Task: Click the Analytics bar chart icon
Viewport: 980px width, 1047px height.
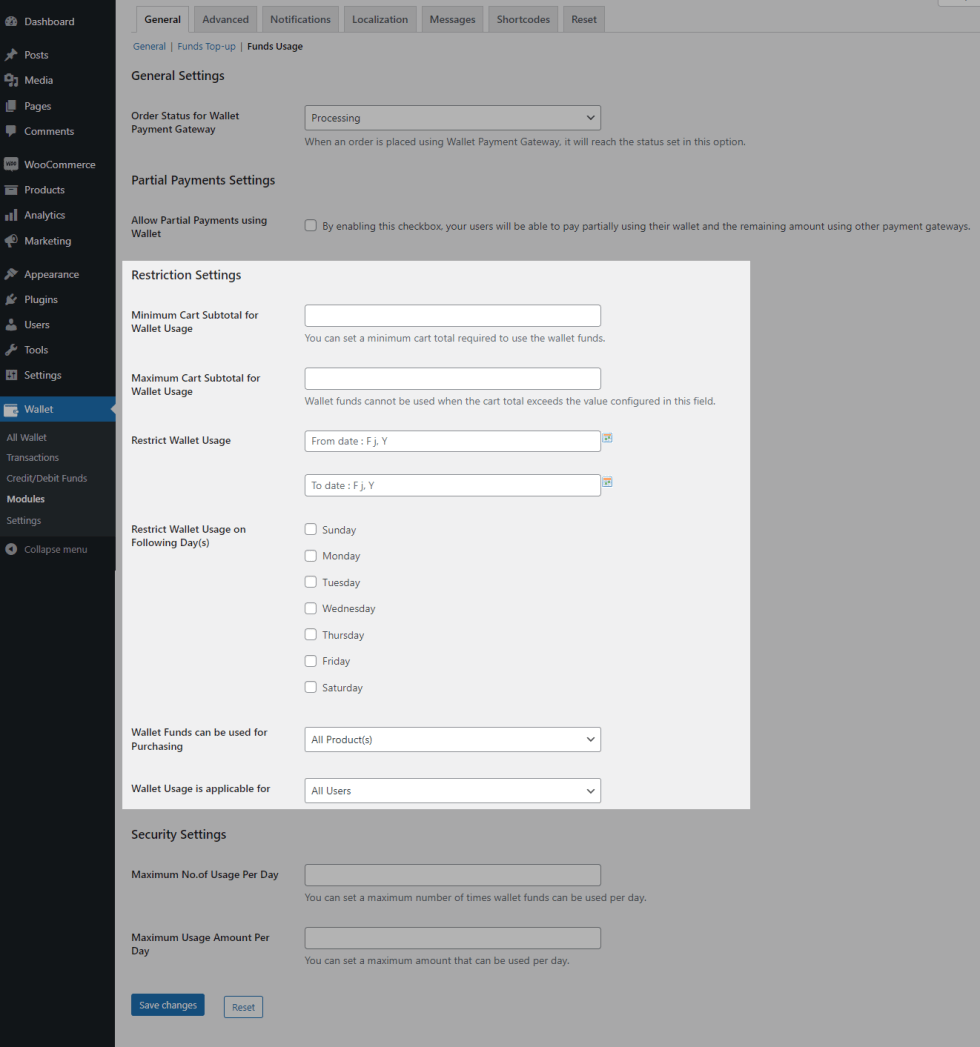Action: pyautogui.click(x=11, y=215)
